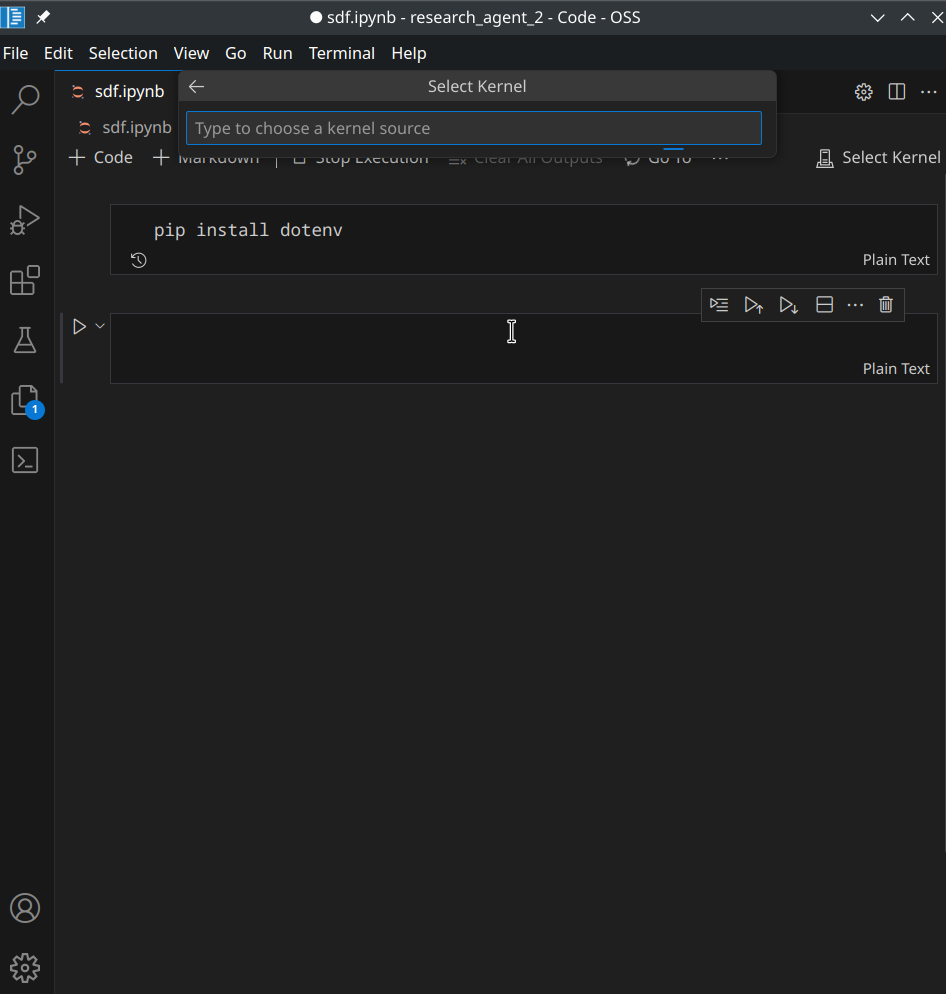
Task: Select the sdf.ipynb editor tab
Action: pos(117,92)
